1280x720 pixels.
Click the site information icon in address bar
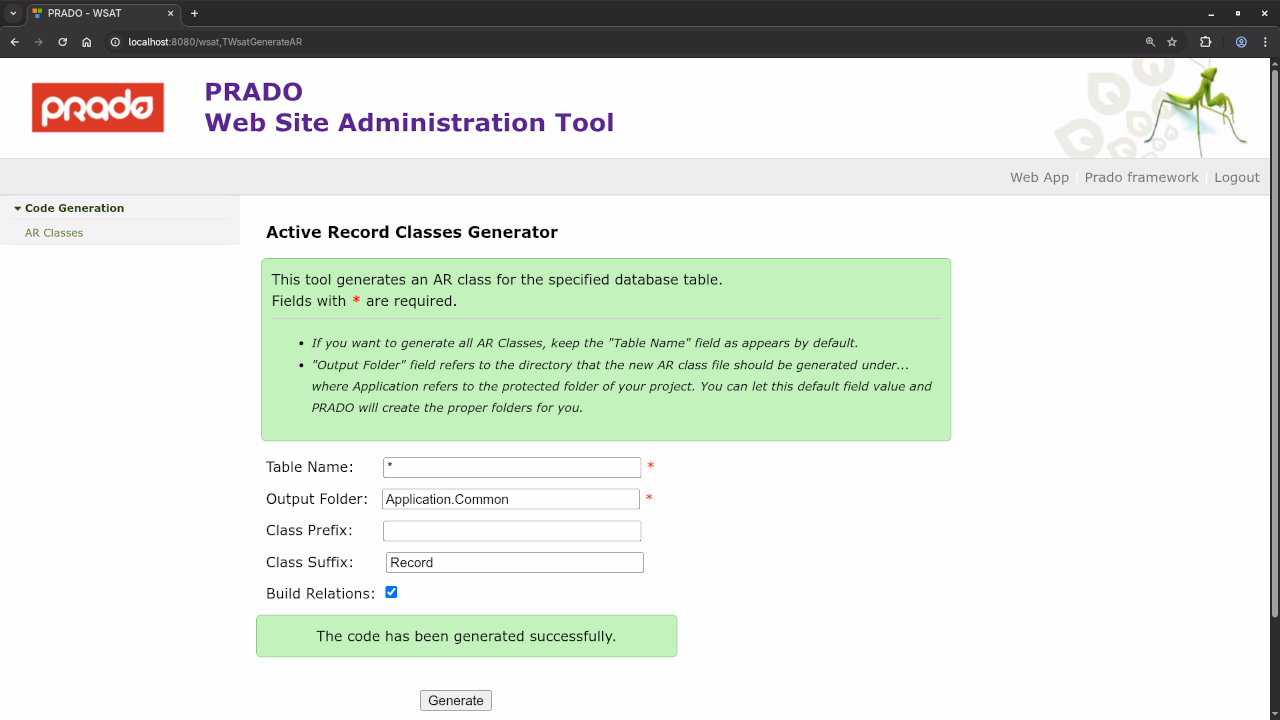(115, 42)
